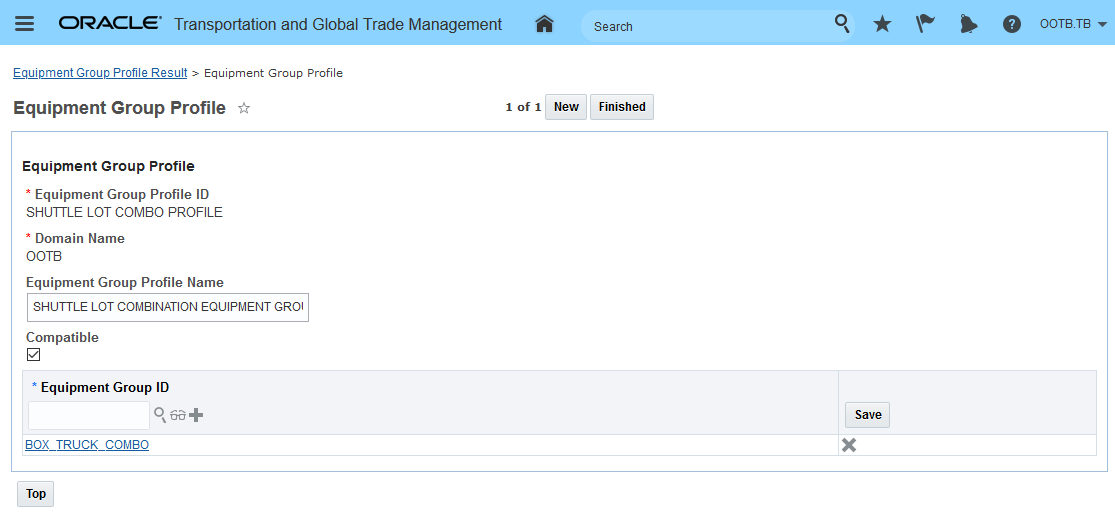
Task: Save the Equipment Group ID row
Action: [x=867, y=415]
